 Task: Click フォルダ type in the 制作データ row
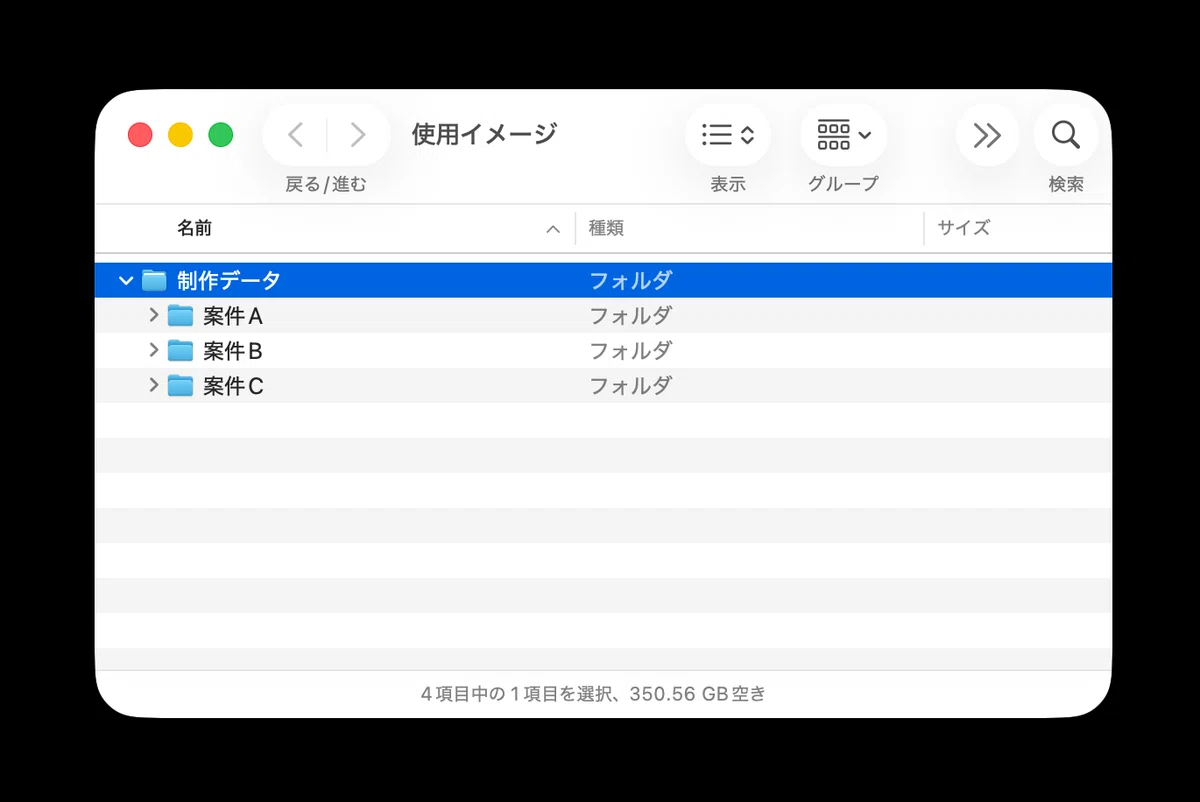tap(630, 281)
